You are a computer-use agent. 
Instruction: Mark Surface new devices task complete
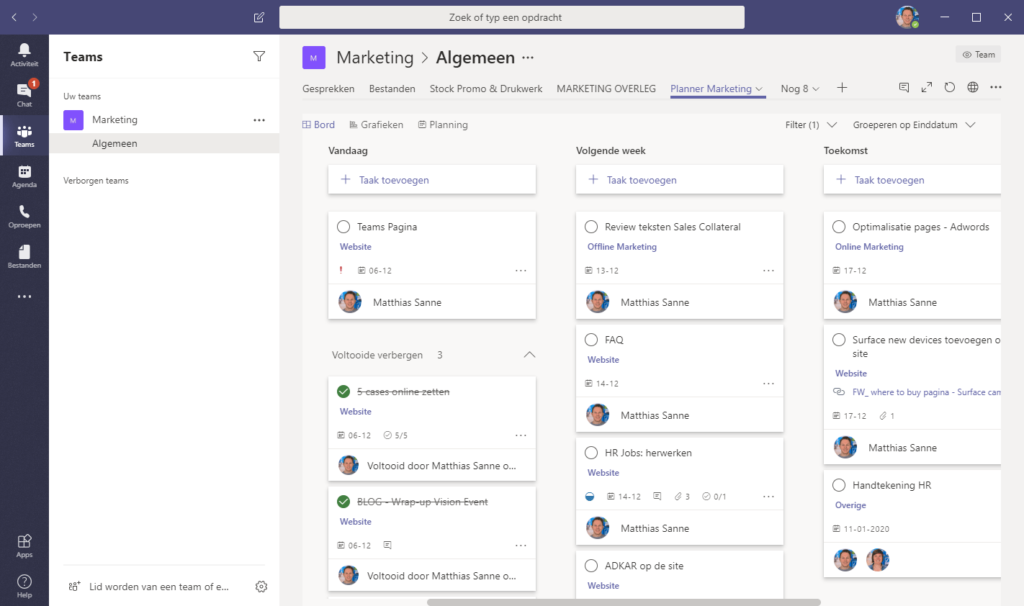click(x=839, y=340)
